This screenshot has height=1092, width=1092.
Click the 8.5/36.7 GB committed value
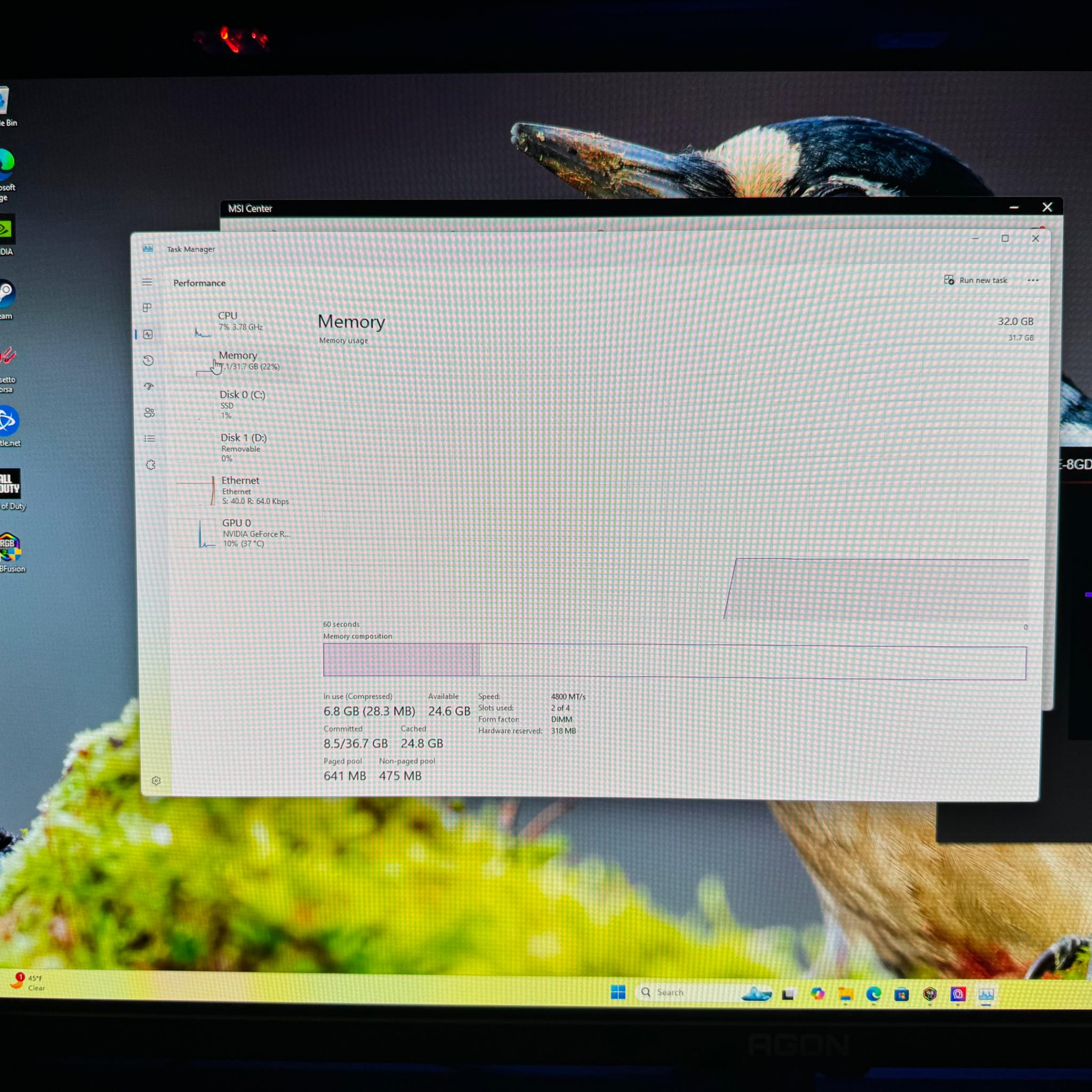pyautogui.click(x=356, y=743)
